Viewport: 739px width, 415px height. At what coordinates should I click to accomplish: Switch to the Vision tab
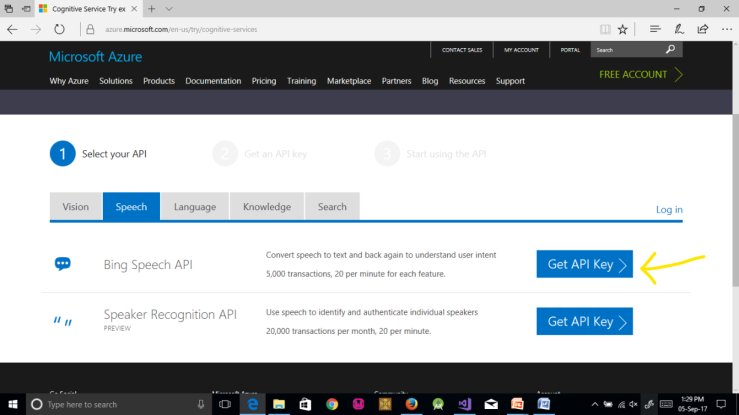[76, 207]
